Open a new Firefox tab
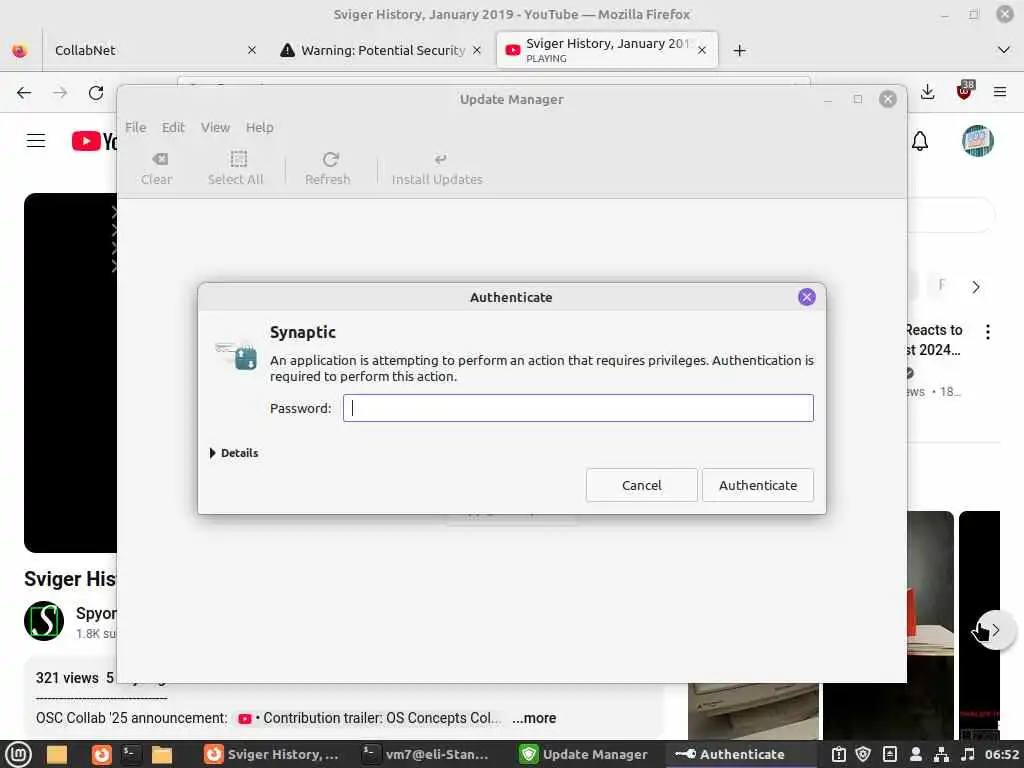Screen dimensions: 1024x768 click(739, 50)
